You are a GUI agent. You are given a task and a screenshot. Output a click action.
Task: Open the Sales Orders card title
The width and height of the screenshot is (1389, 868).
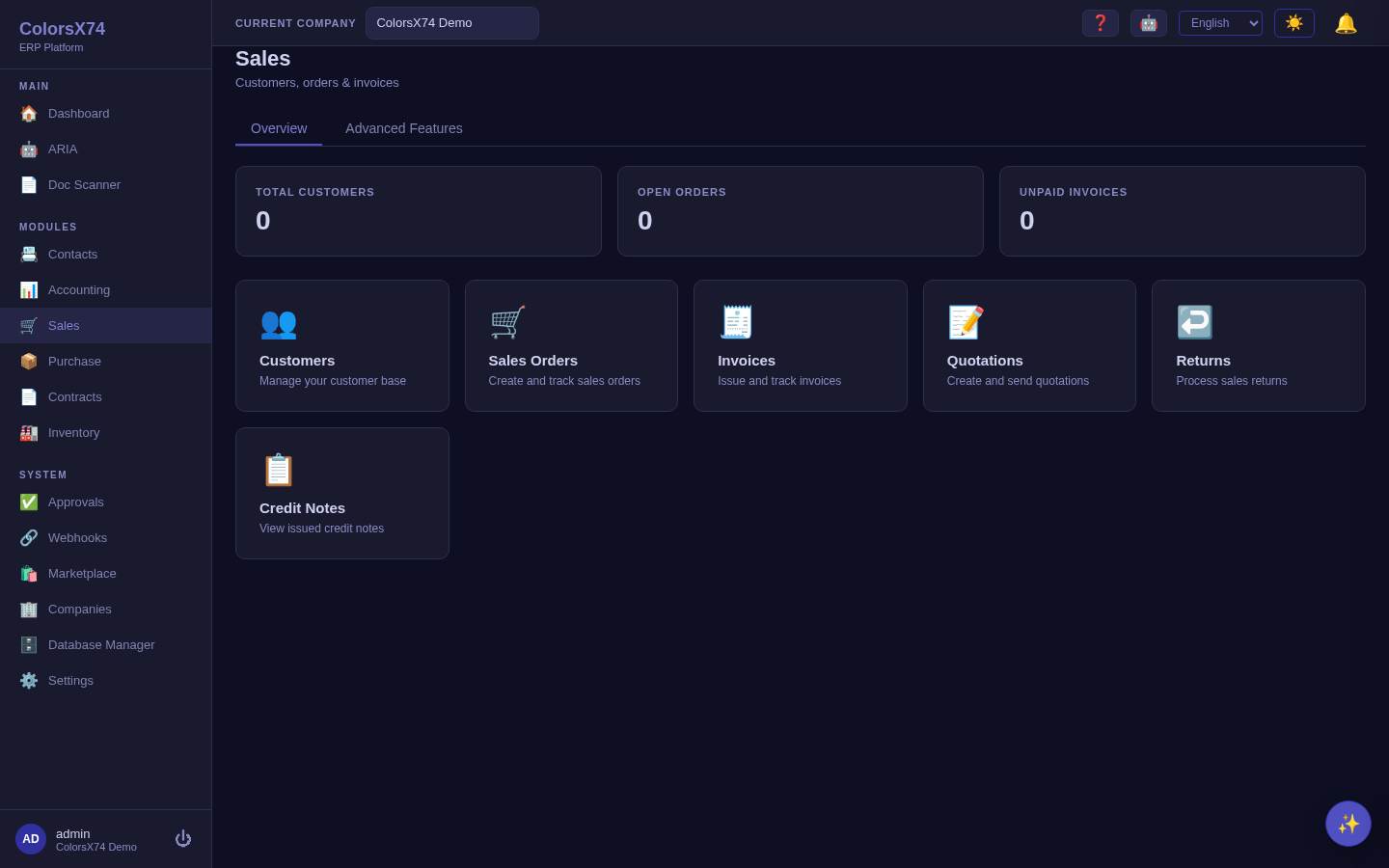pyautogui.click(x=533, y=361)
